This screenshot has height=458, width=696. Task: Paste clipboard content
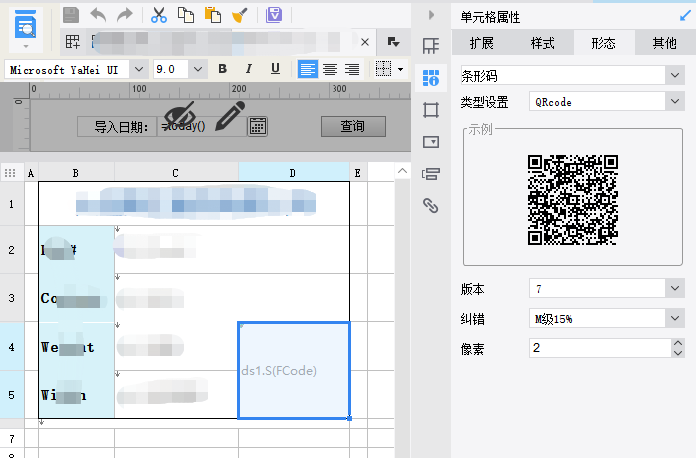pyautogui.click(x=213, y=15)
